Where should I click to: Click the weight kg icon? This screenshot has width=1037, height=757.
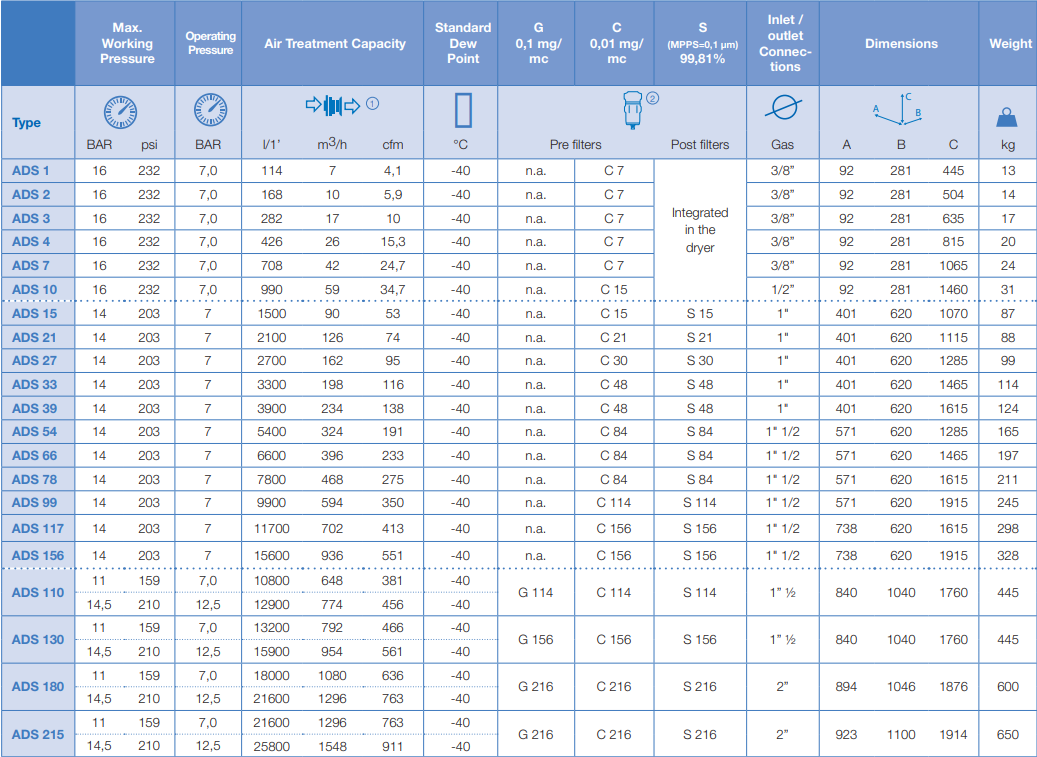1008,118
